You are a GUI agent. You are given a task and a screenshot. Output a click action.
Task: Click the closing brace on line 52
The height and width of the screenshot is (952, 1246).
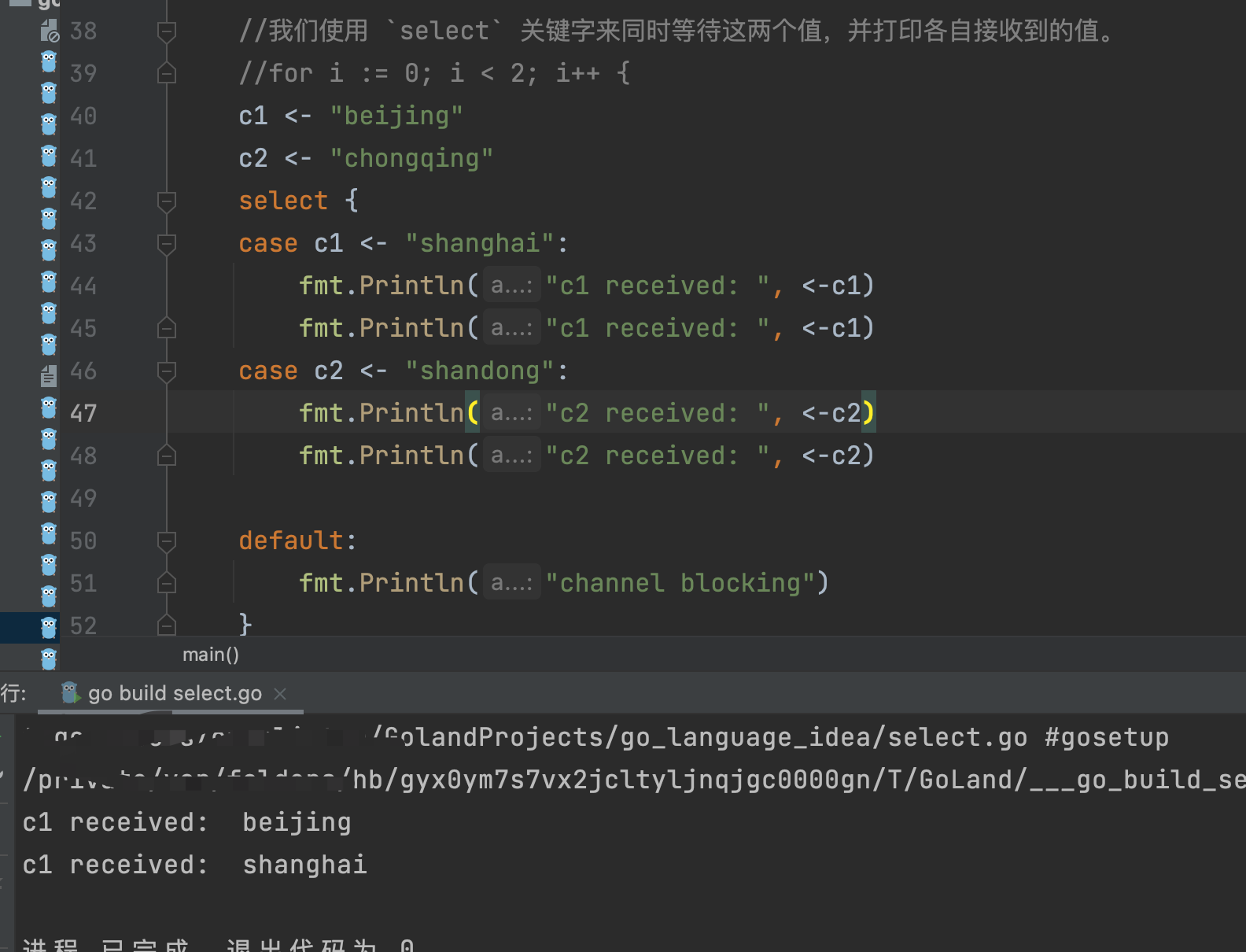(245, 625)
